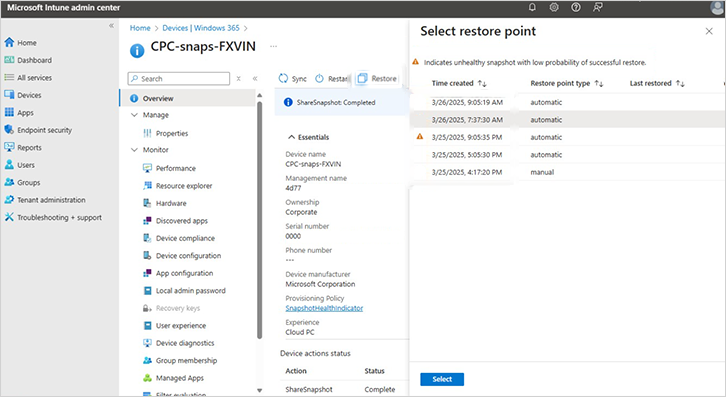Image resolution: width=726 pixels, height=397 pixels.
Task: Open the Group membership icon item
Action: (x=147, y=360)
